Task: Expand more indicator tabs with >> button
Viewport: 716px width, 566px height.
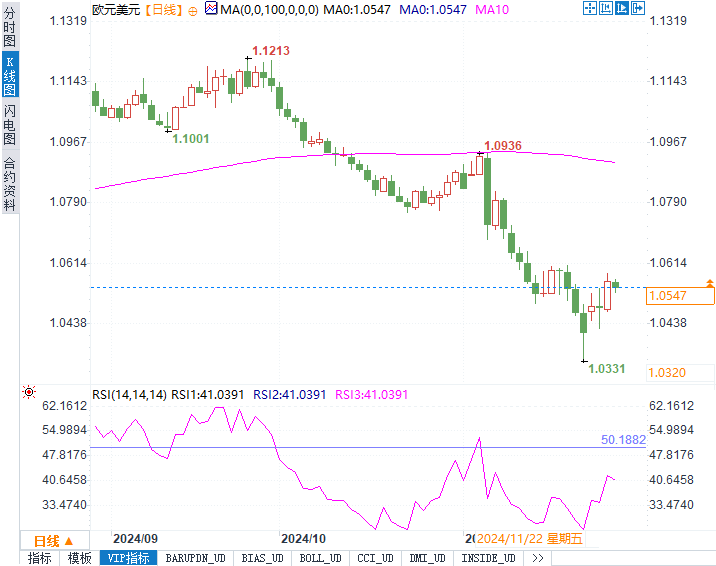Action: [x=538, y=558]
